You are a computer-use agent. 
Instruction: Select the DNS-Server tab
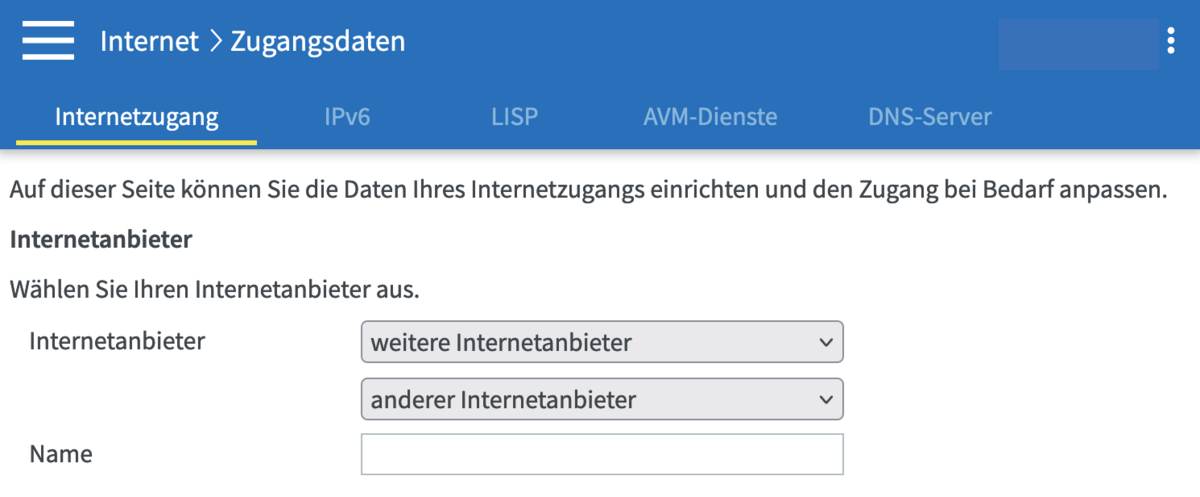(x=930, y=117)
